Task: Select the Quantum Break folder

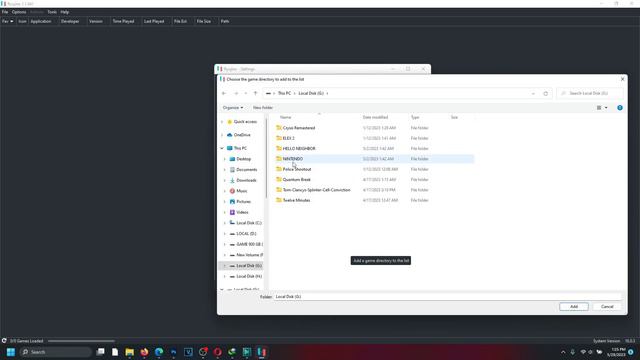Action: (x=297, y=180)
